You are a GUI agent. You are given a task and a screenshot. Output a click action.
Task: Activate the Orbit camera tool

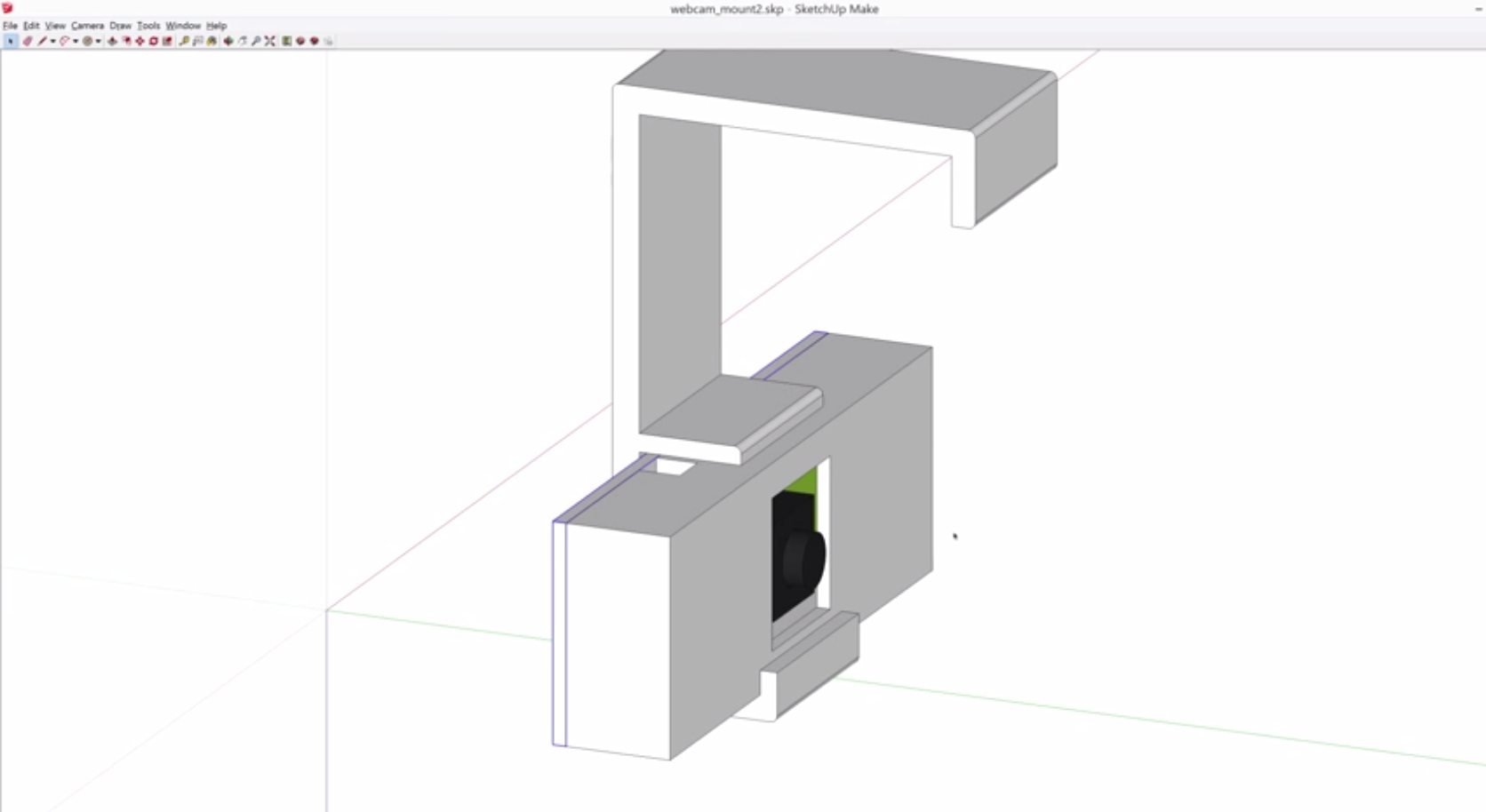pyautogui.click(x=228, y=41)
